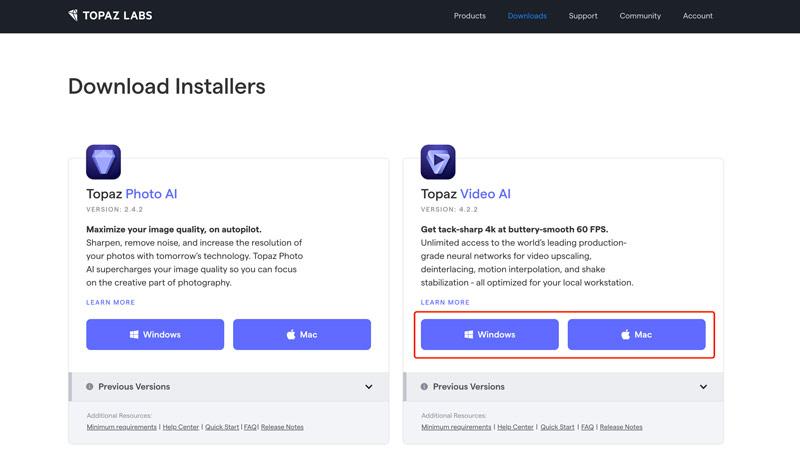
Task: Expand Photo AI Previous Versions chevron
Action: 368,387
